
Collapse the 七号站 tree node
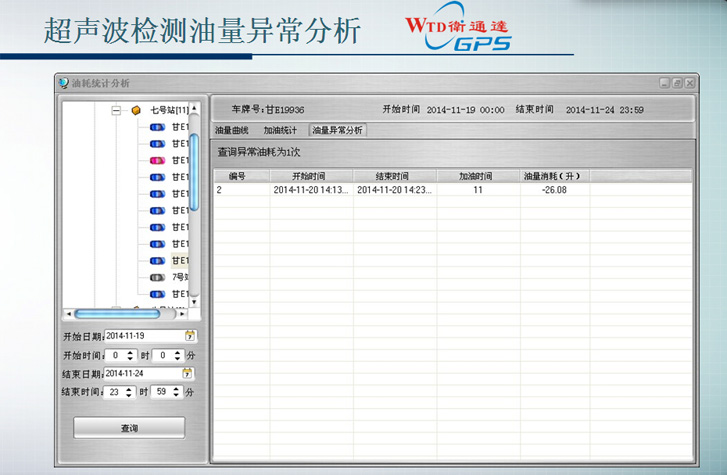pyautogui.click(x=116, y=110)
